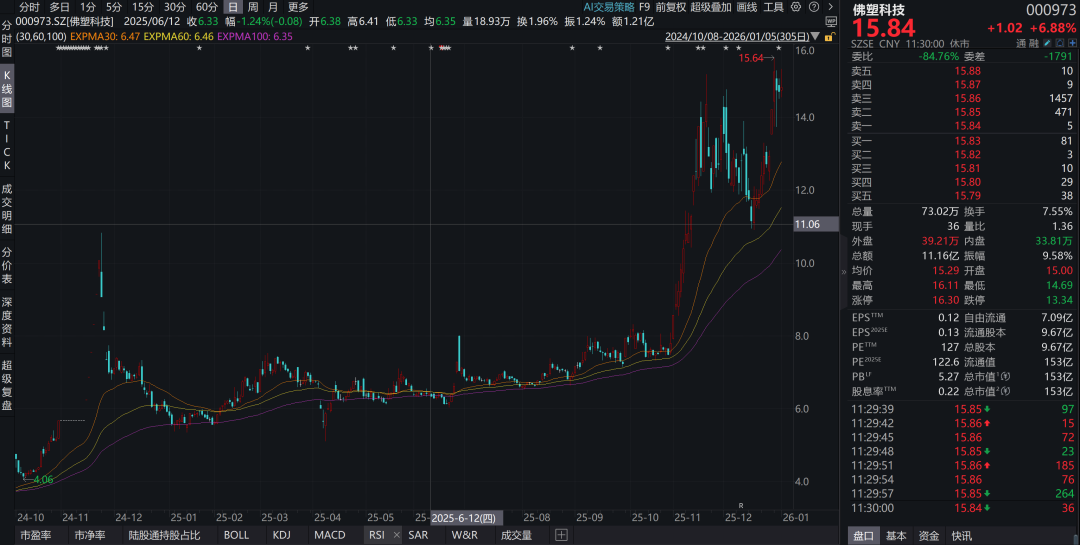Screen dimensions: 1080x545
Task: Select RSI indicator tab
Action: 377,535
